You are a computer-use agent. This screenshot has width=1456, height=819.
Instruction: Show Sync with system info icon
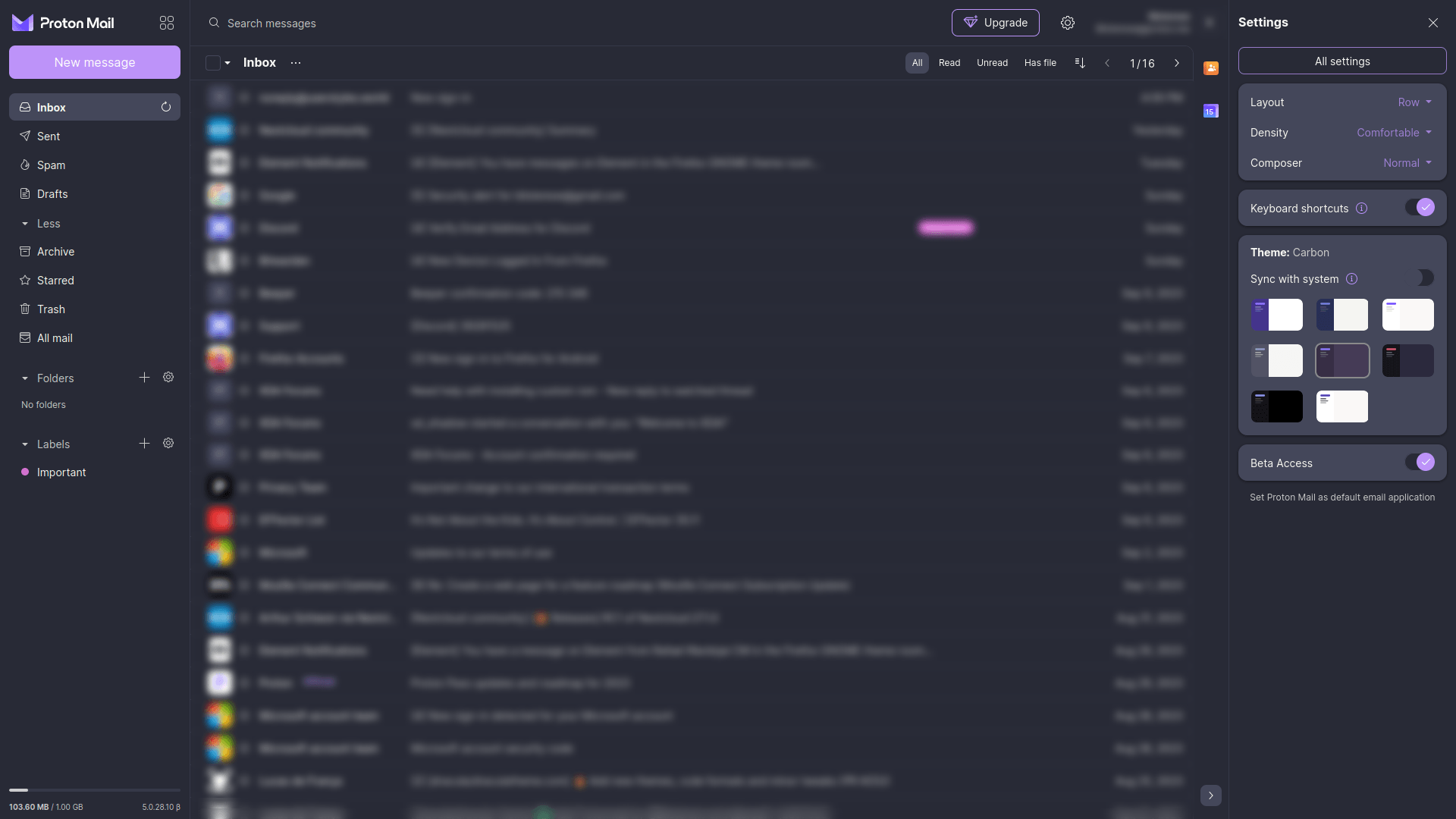point(1352,279)
